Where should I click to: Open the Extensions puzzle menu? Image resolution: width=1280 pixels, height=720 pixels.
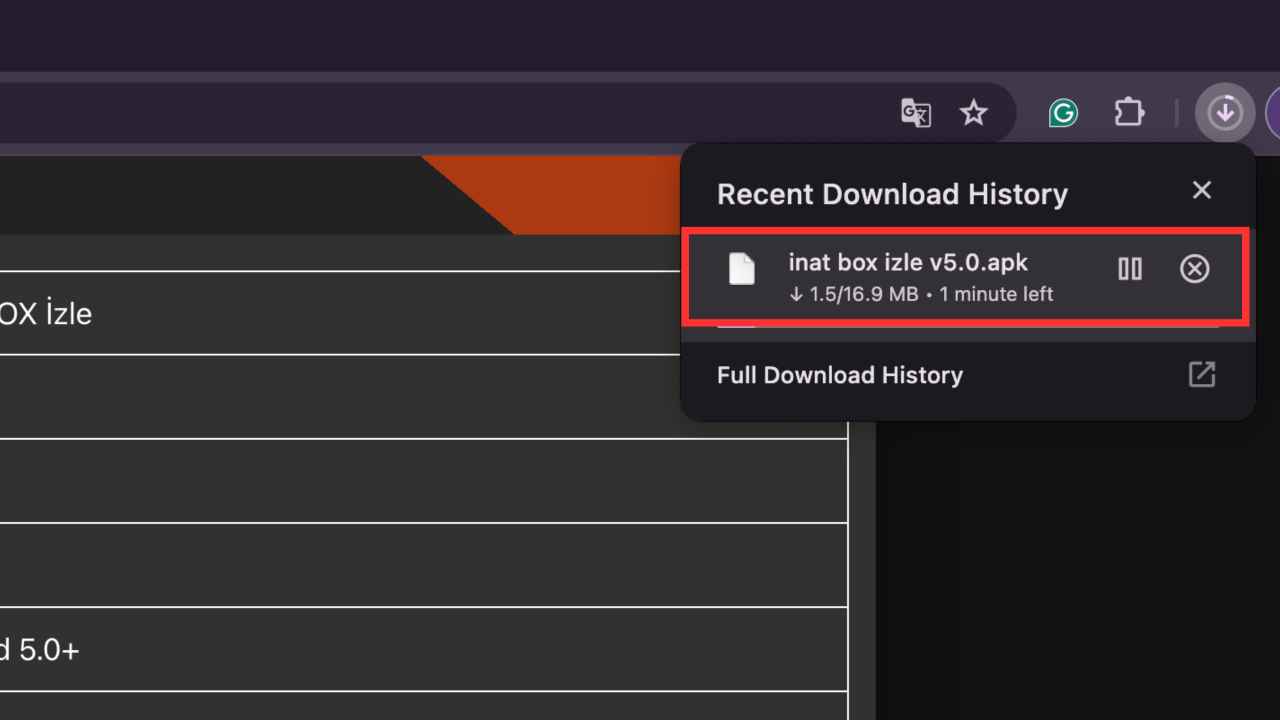click(1129, 113)
